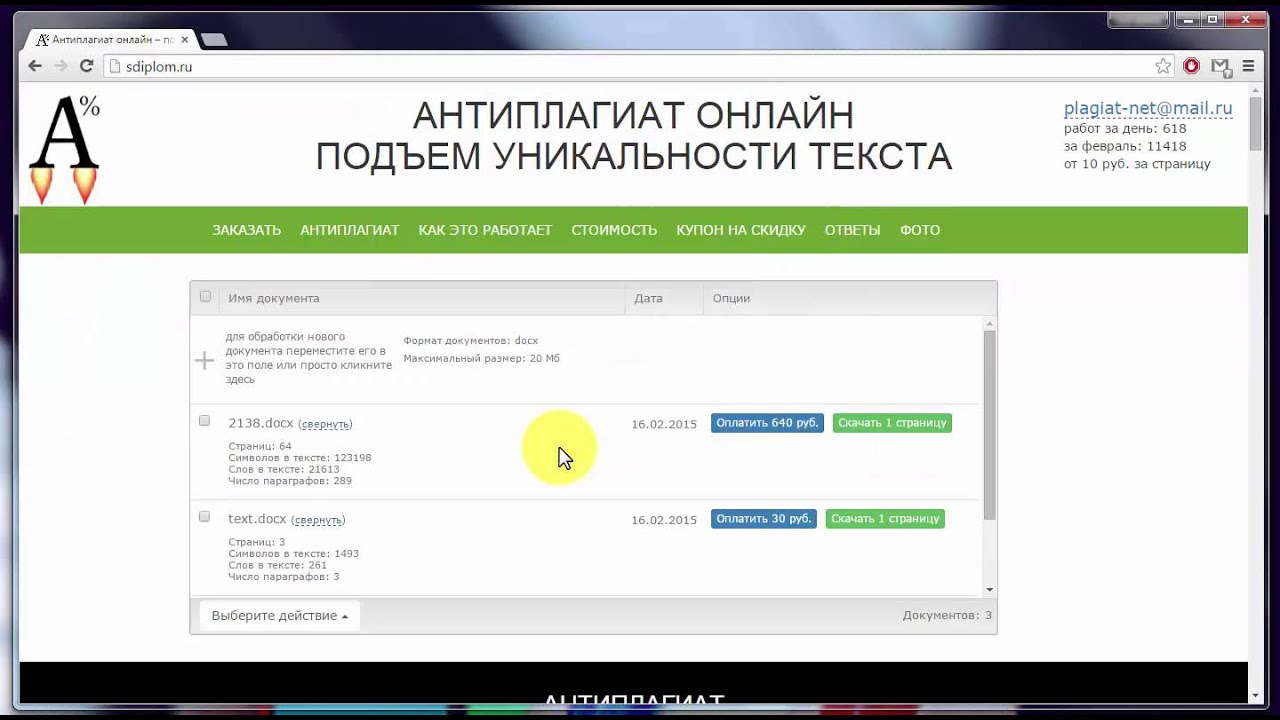The height and width of the screenshot is (720, 1280).
Task: Open КУПОН НА СКИДКУ menu item
Action: [741, 230]
